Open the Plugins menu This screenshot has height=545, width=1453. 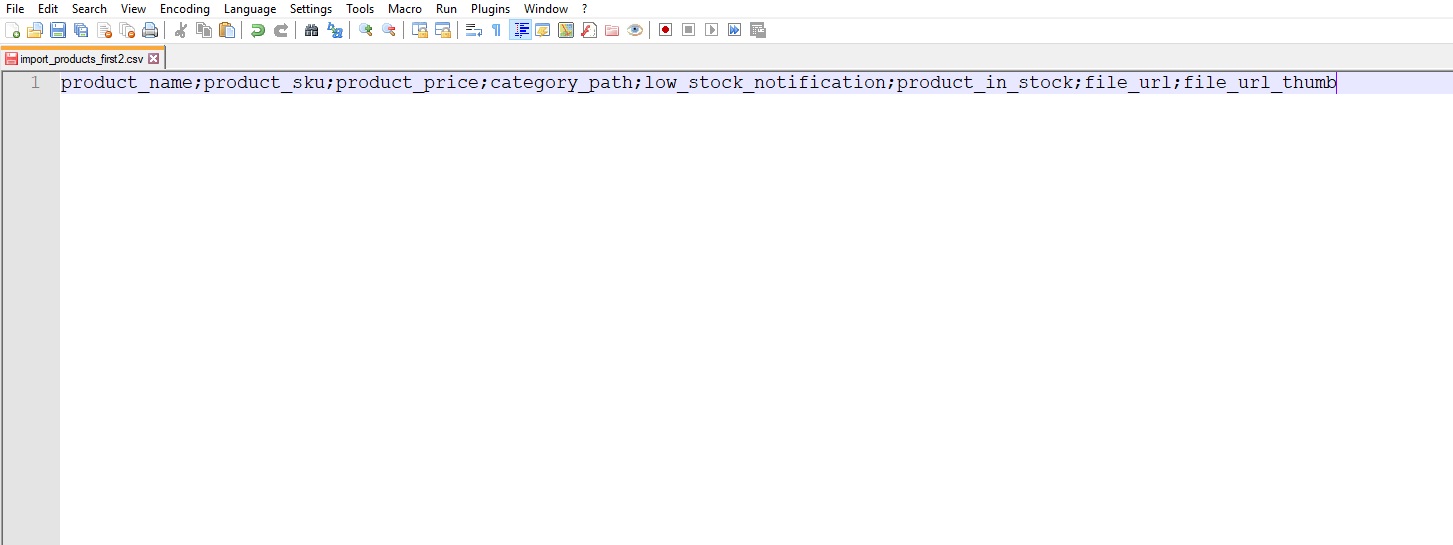pyautogui.click(x=490, y=9)
